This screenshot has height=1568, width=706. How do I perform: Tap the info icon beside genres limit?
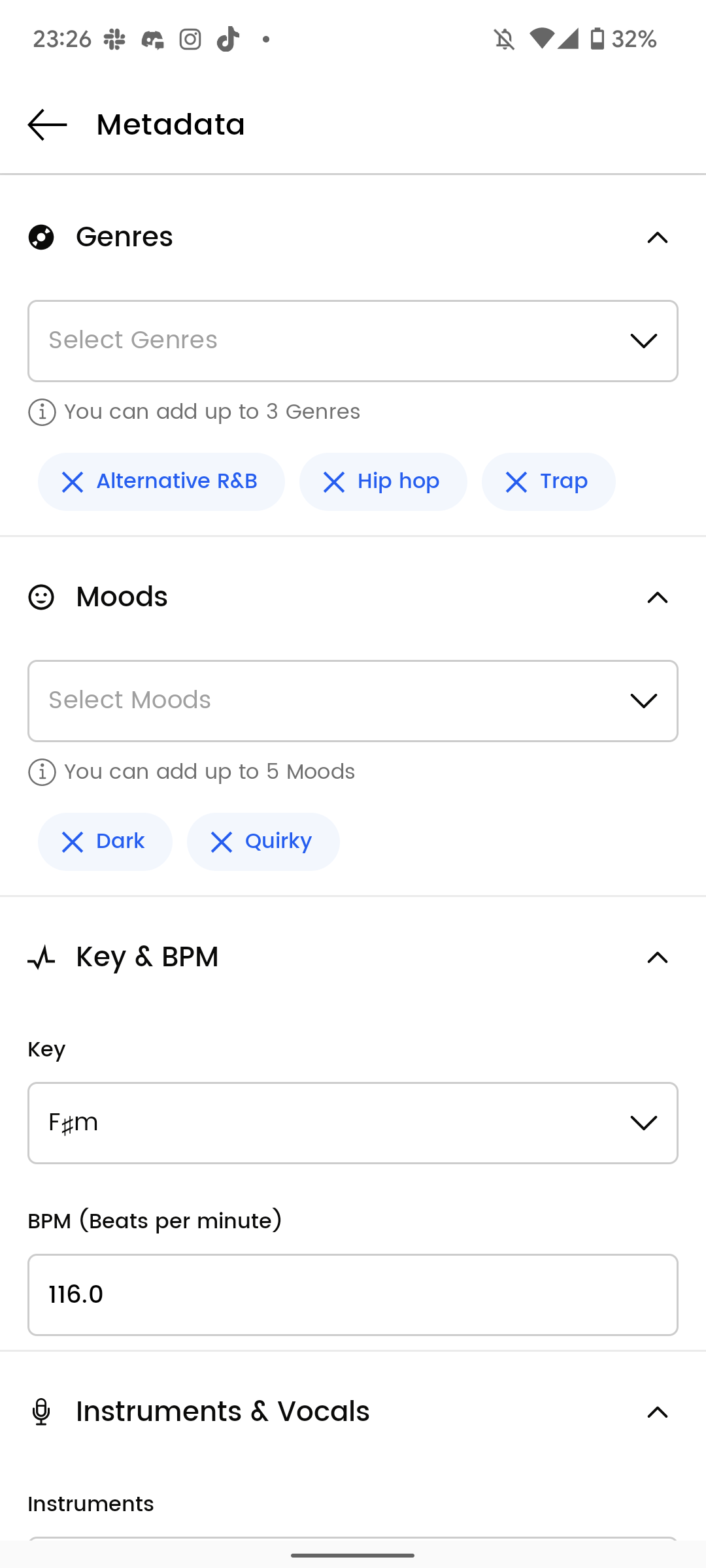coord(42,412)
